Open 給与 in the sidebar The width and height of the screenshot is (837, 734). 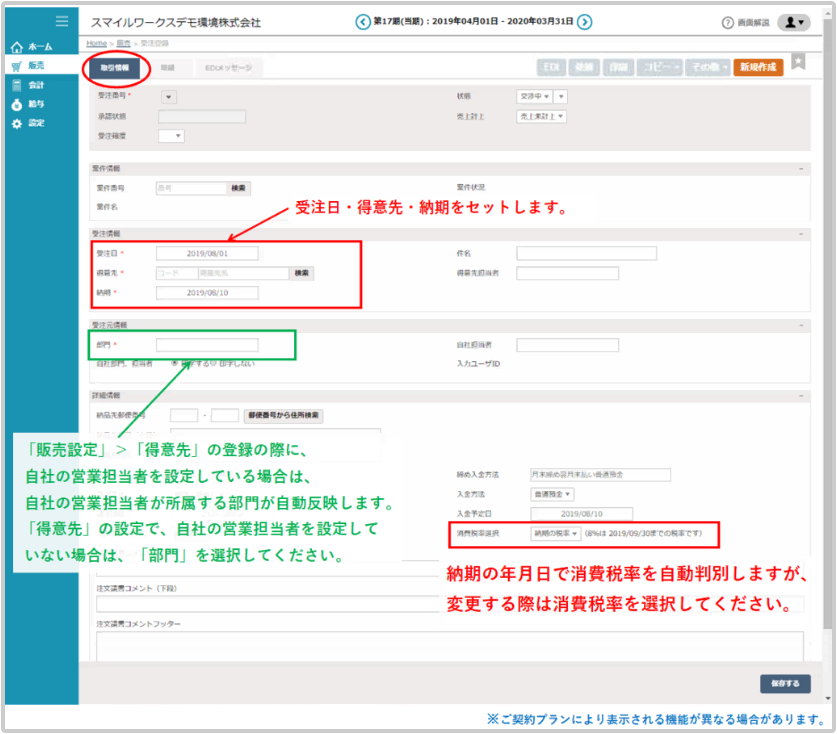[x=34, y=104]
